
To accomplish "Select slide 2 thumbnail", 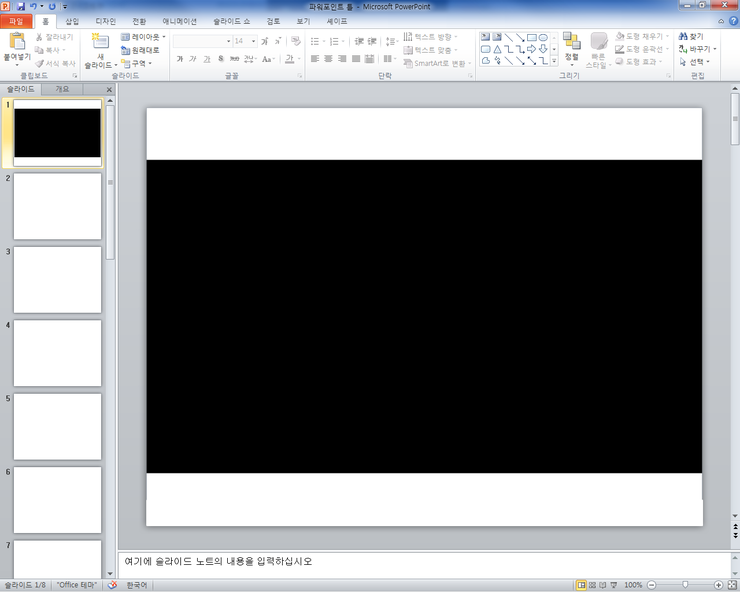I will coord(57,206).
